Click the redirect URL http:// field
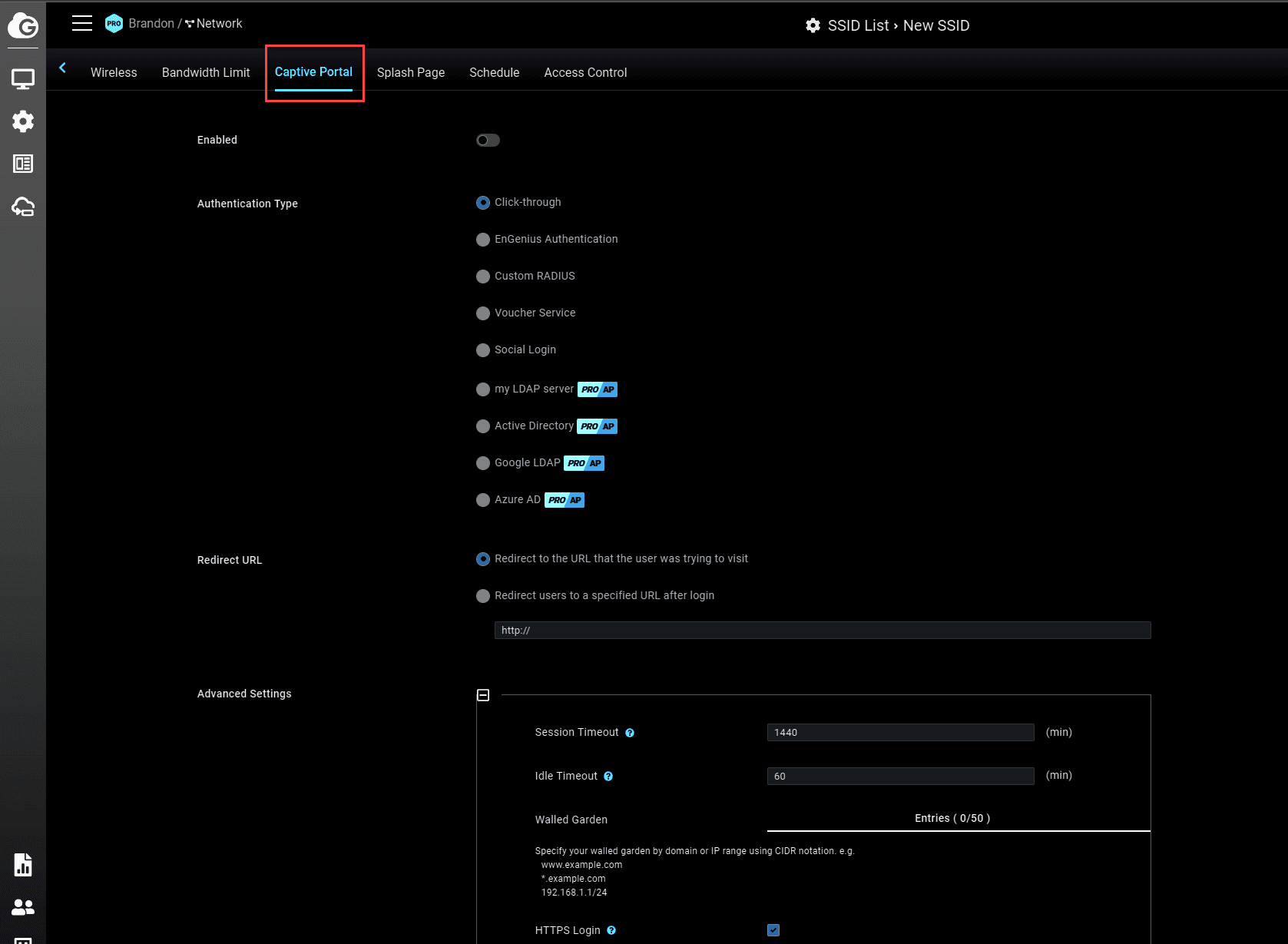The image size is (1288, 944). (x=823, y=631)
